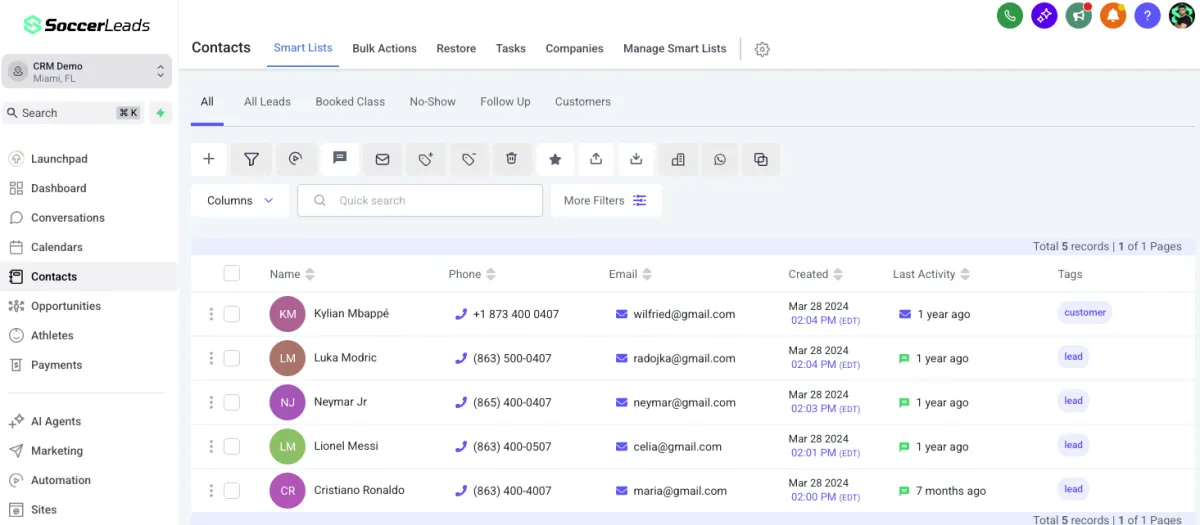Check the Neymar Jr row checkbox
This screenshot has width=1200, height=525.
pos(232,402)
